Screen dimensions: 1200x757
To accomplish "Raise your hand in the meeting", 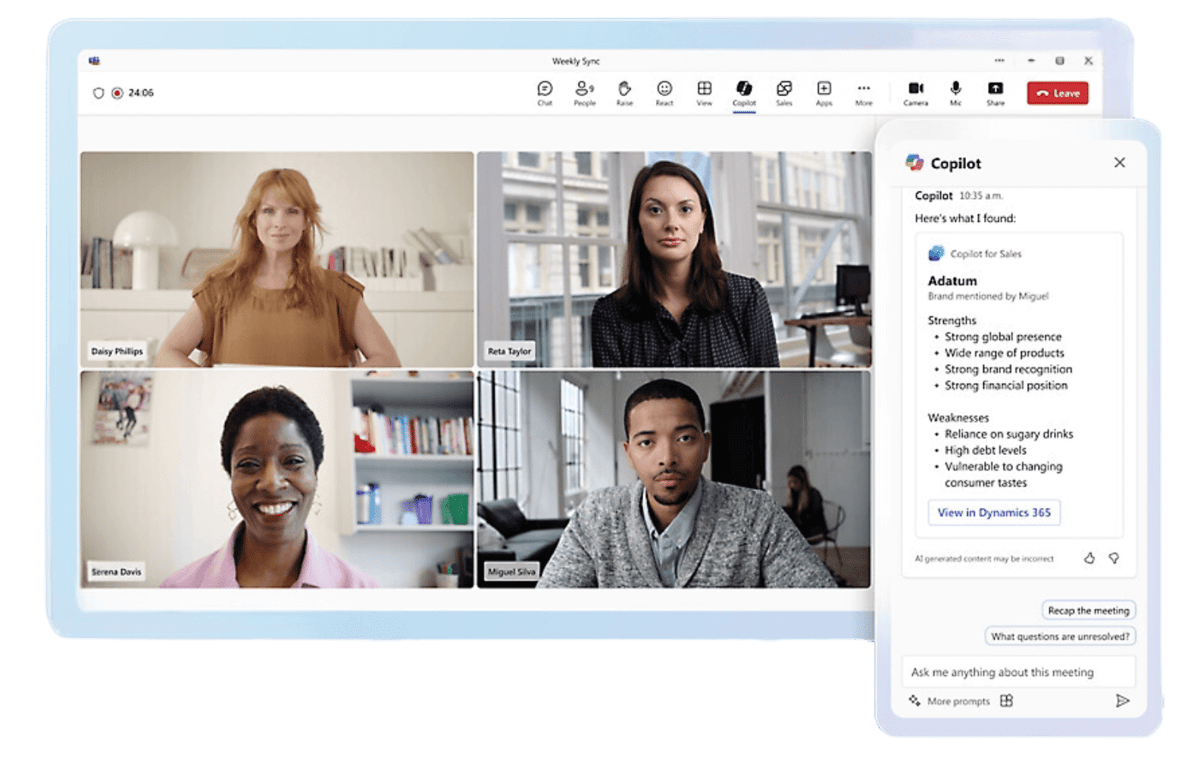I will tap(624, 93).
